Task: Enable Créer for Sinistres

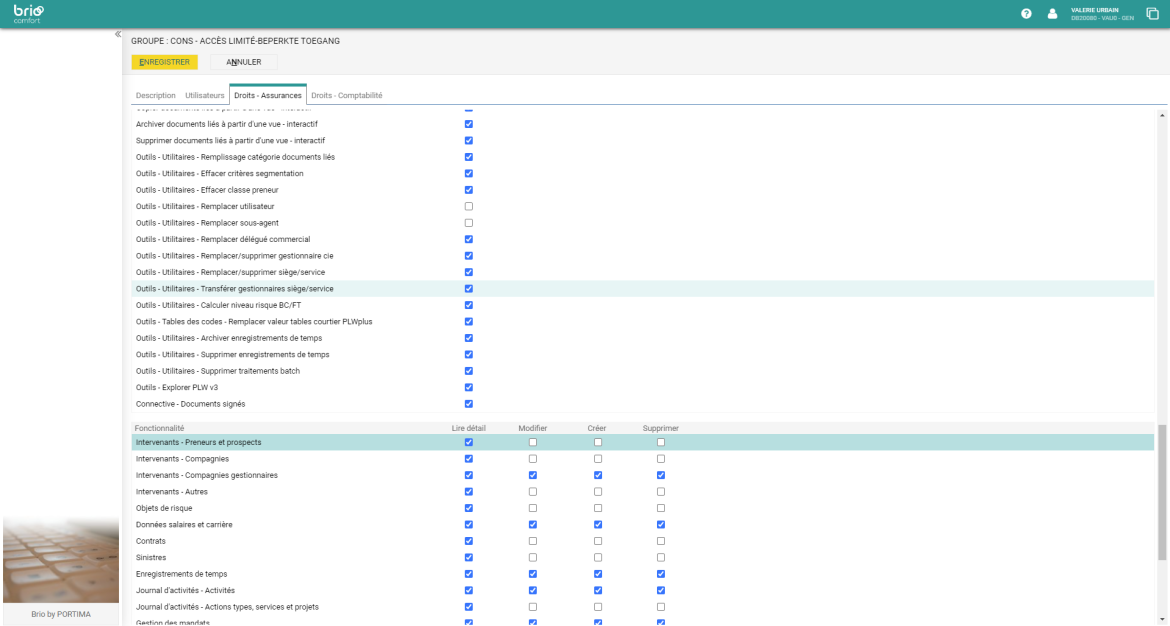Action: point(598,557)
